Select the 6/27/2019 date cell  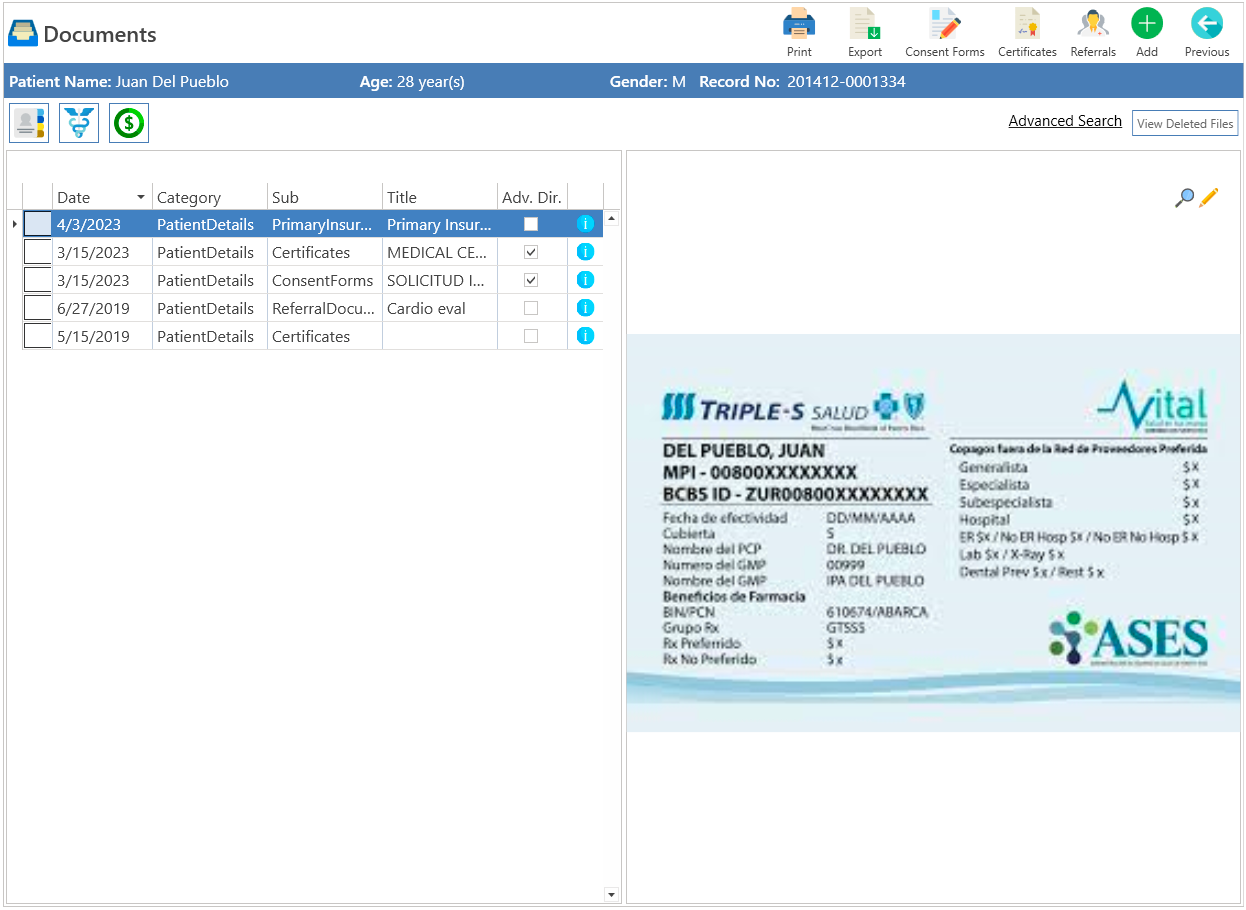click(x=102, y=308)
